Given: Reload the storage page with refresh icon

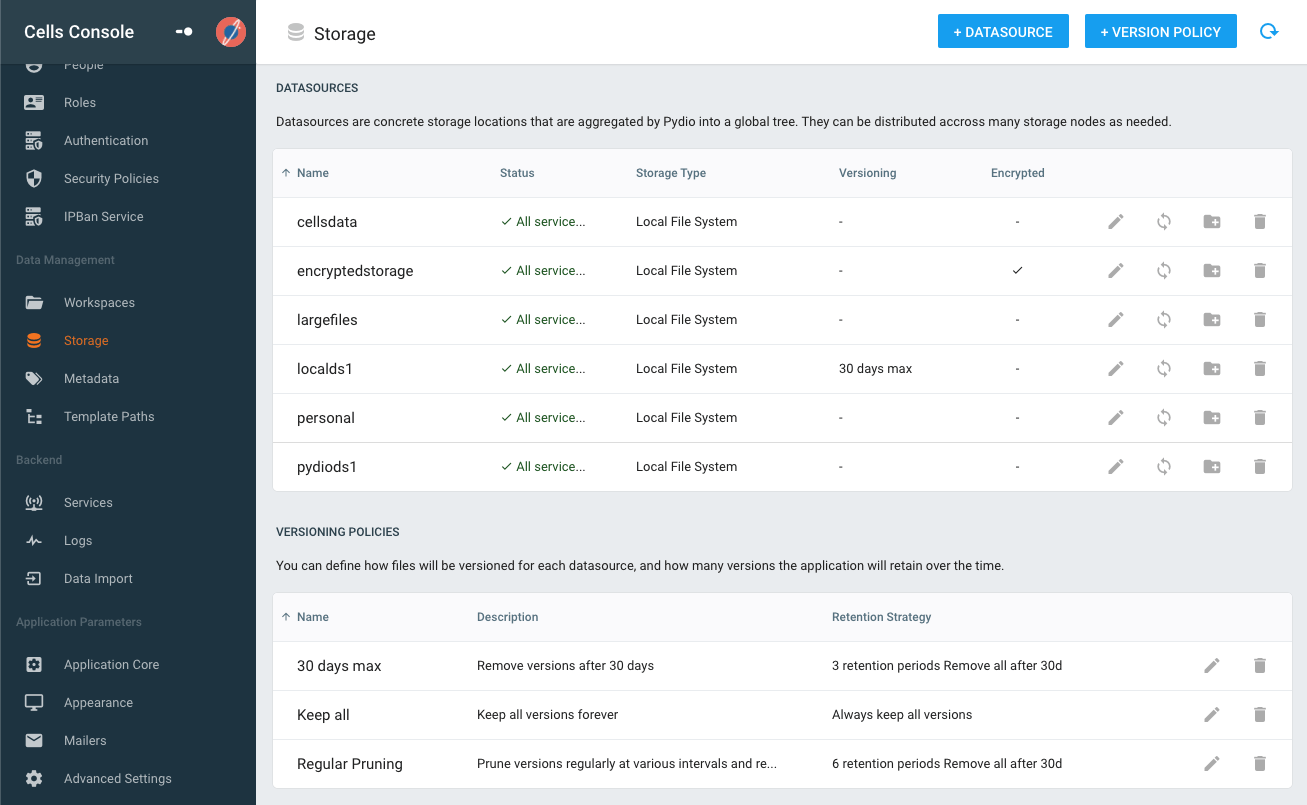Looking at the screenshot, I should click(x=1269, y=32).
